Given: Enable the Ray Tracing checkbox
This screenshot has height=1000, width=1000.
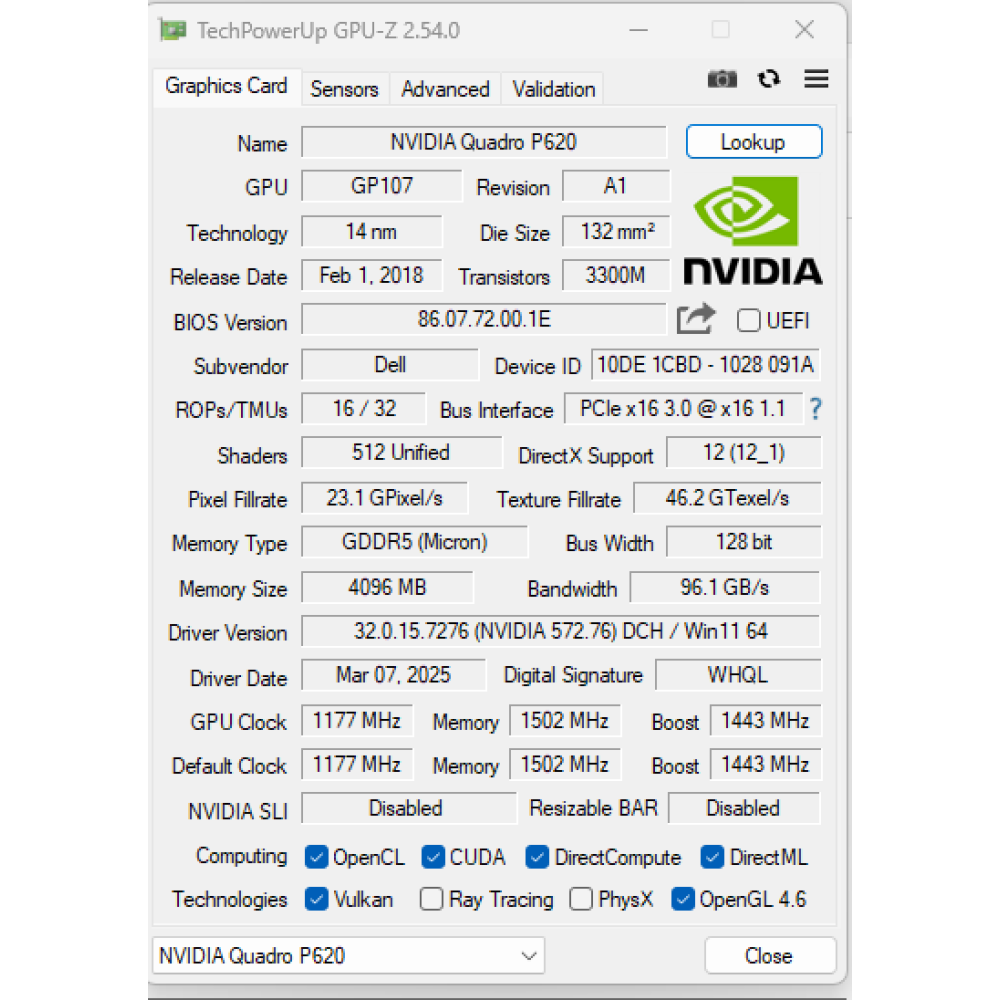Looking at the screenshot, I should pos(431,899).
